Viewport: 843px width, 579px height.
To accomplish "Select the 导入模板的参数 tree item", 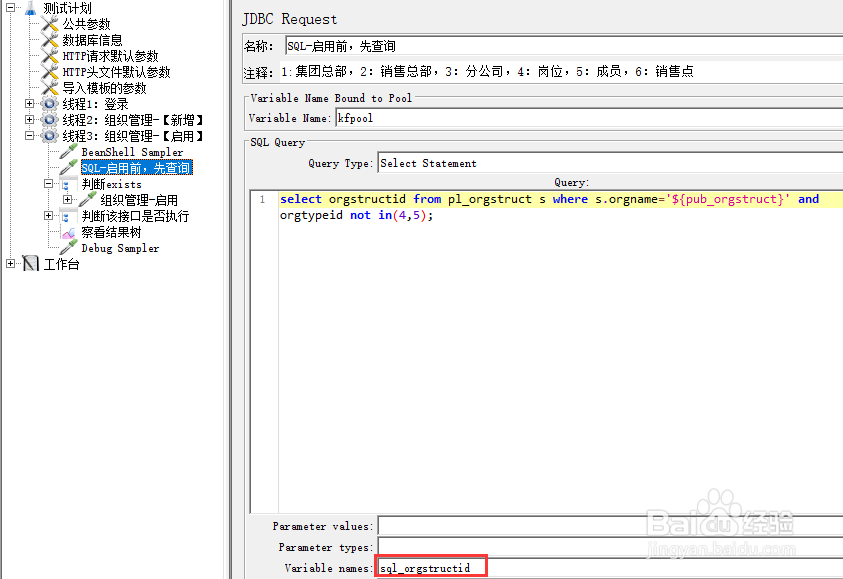I will click(104, 88).
